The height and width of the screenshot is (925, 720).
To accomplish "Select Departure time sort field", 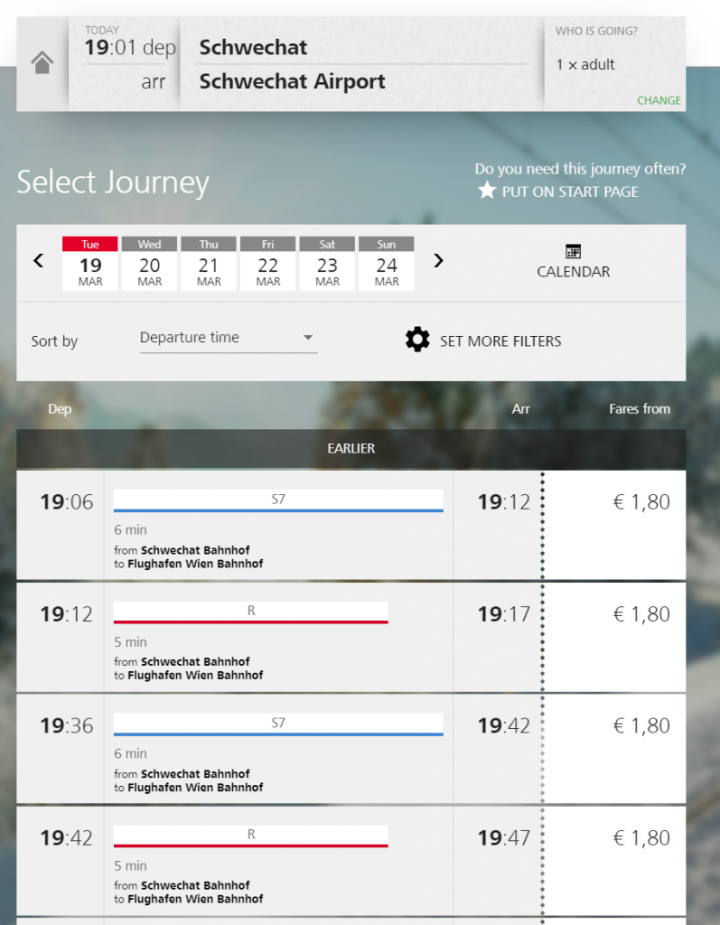I will point(220,338).
